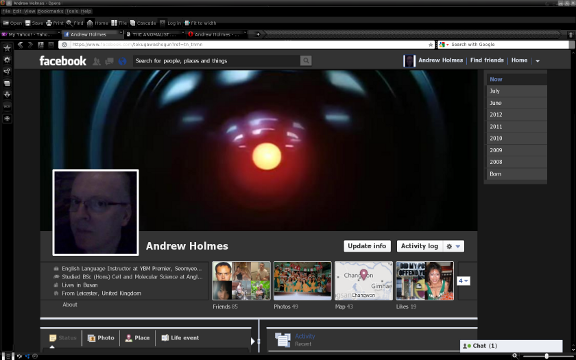Viewport: 576px width, 360px height.
Task: Click the Save toolbar icon
Action: [x=28, y=23]
